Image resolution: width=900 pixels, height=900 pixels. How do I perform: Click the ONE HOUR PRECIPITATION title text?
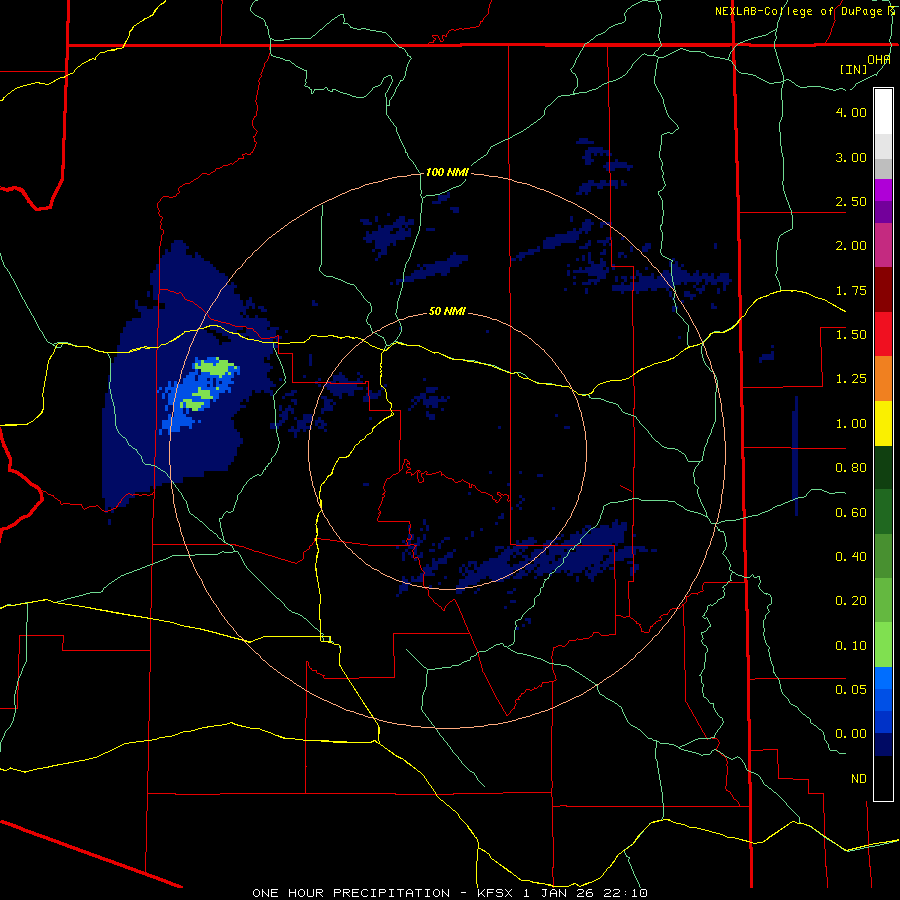[x=351, y=893]
